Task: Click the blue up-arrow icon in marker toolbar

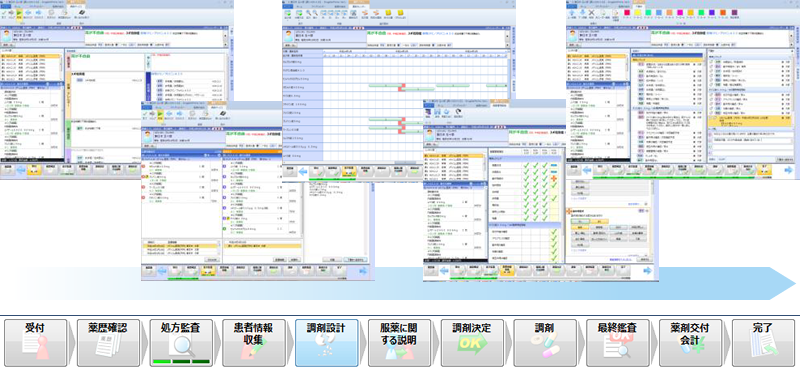Action: click(571, 13)
